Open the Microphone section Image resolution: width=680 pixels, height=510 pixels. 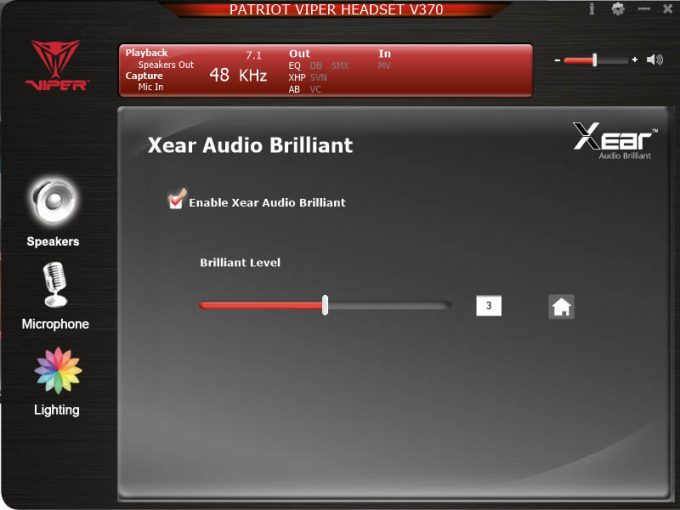[55, 296]
